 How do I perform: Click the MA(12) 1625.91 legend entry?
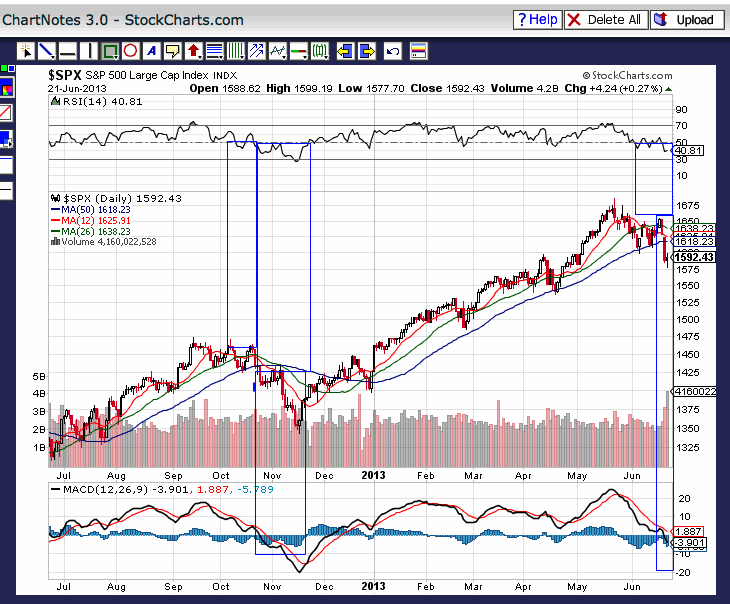coord(96,220)
